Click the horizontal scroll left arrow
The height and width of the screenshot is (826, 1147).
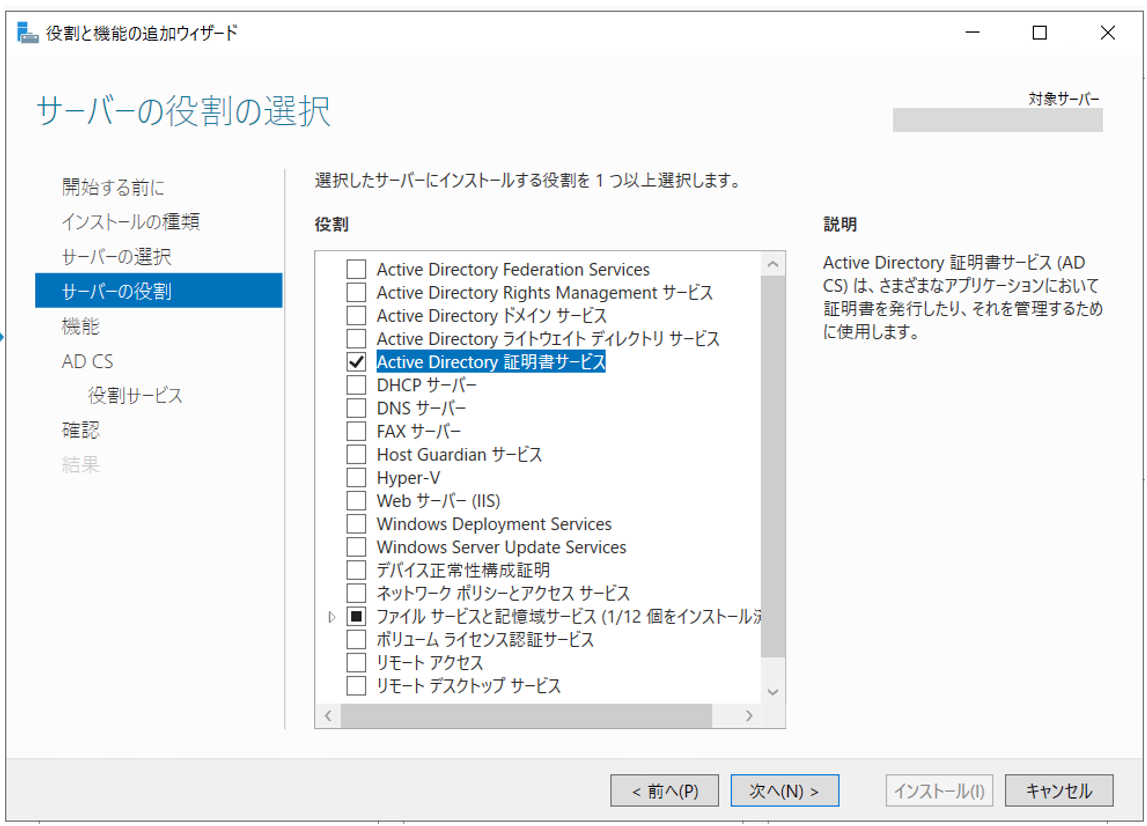coord(328,716)
